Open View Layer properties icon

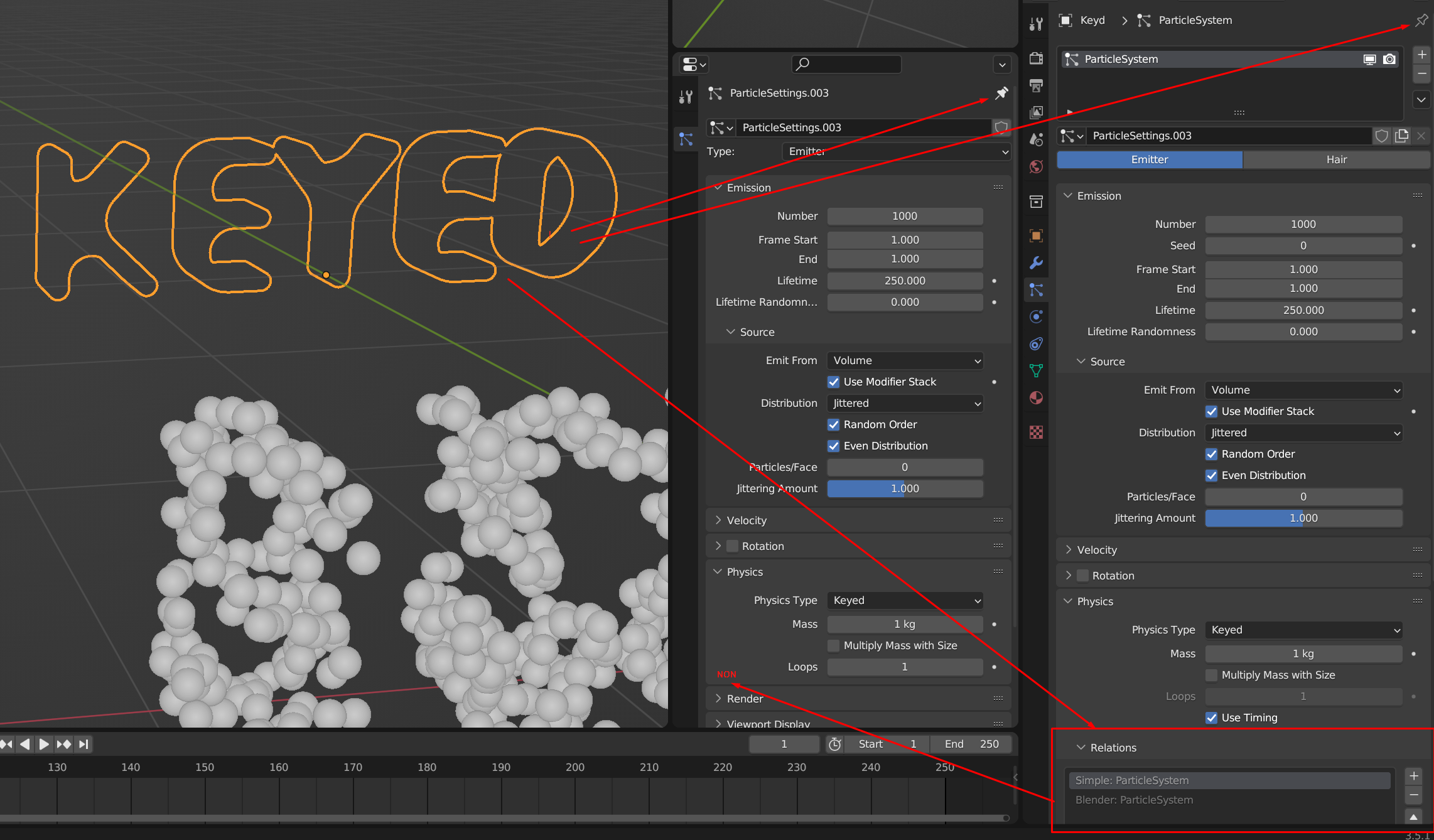click(x=1036, y=112)
